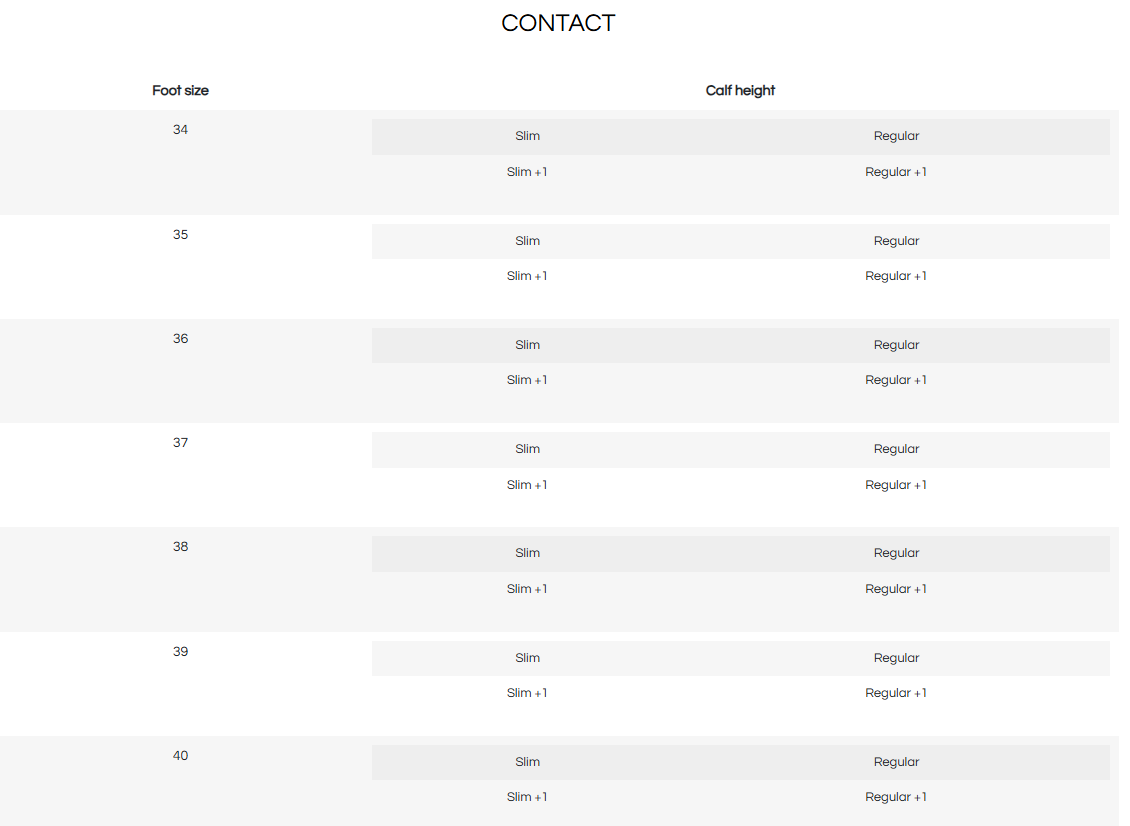Choose Regular +1 for foot size 40

point(896,797)
